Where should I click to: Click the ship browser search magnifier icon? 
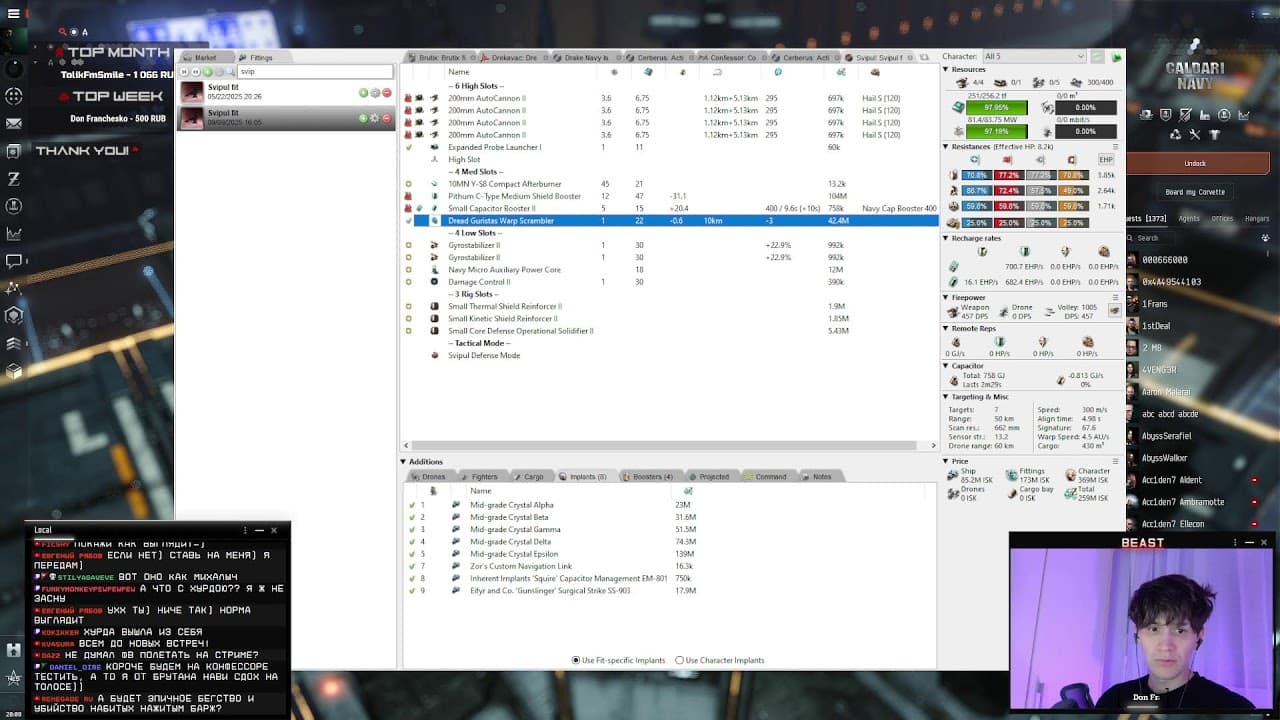coord(233,72)
